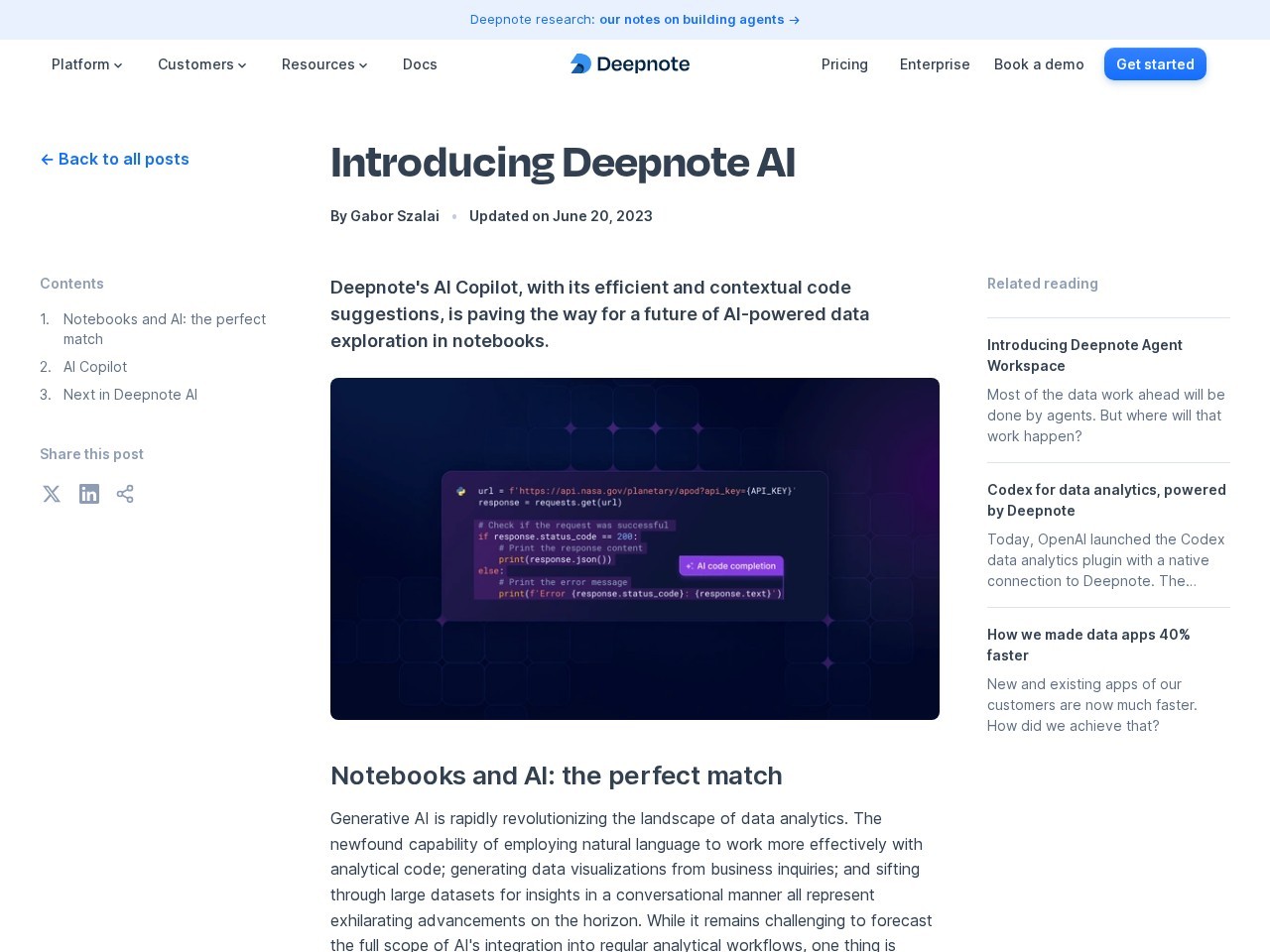
Task: Go to the Pricing page
Action: [844, 64]
